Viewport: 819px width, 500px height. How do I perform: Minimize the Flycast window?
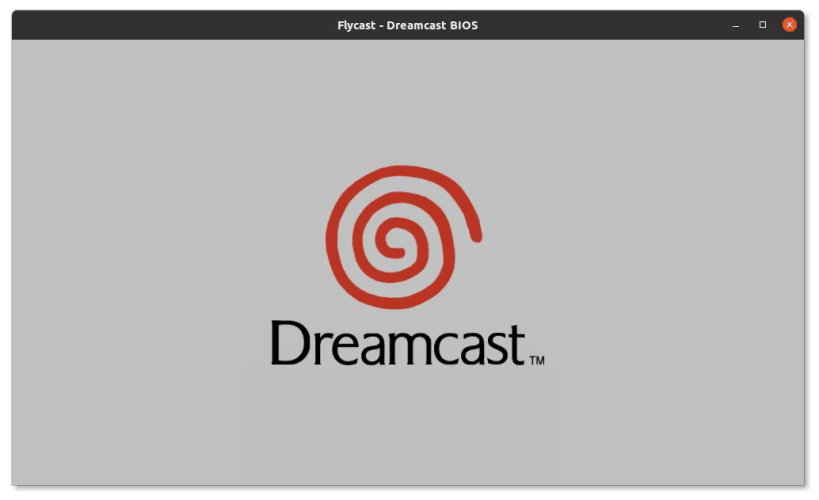[735, 25]
